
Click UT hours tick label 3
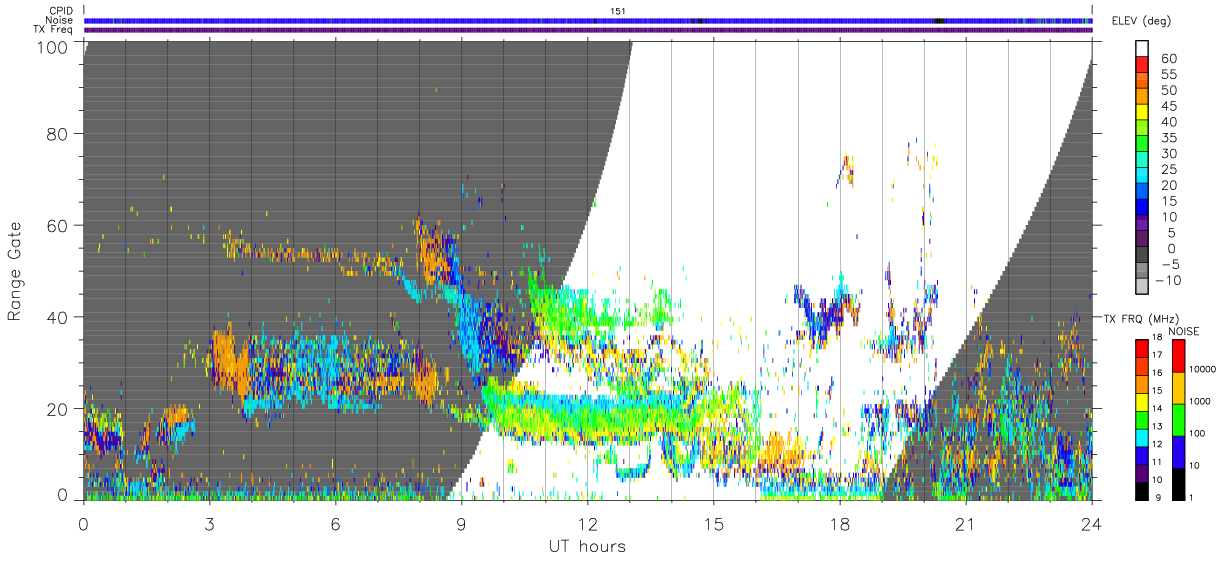[x=209, y=524]
